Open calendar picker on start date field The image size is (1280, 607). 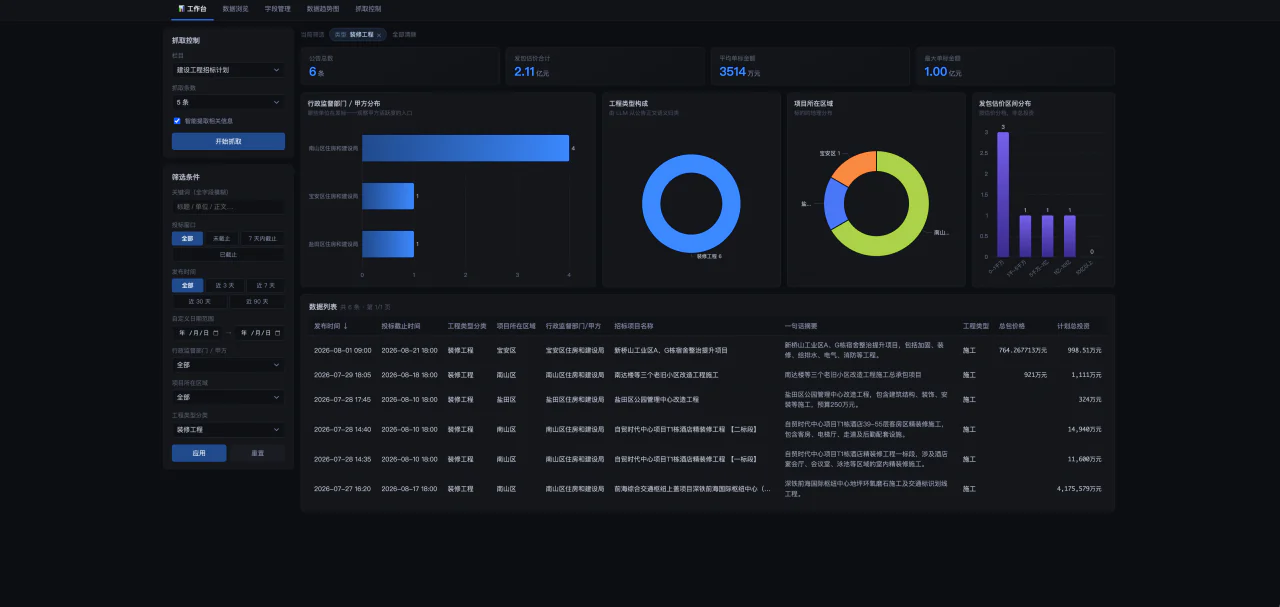click(215, 333)
